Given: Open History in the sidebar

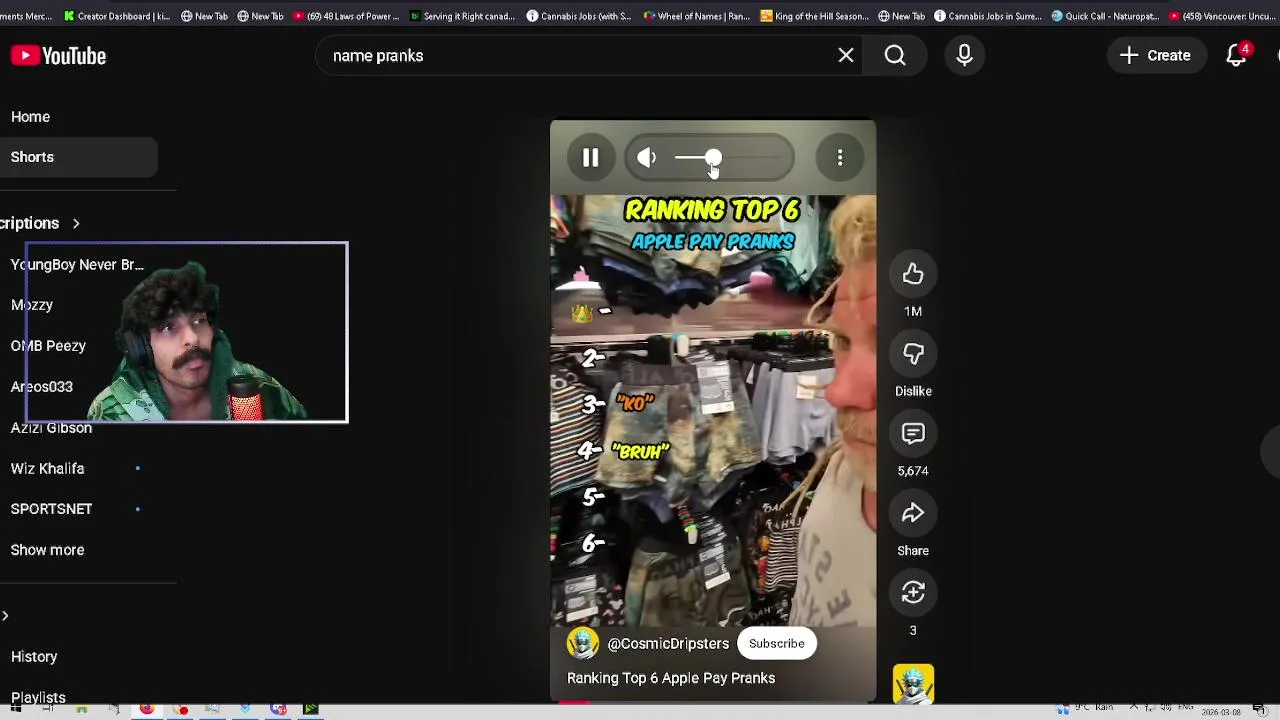Looking at the screenshot, I should pos(34,657).
